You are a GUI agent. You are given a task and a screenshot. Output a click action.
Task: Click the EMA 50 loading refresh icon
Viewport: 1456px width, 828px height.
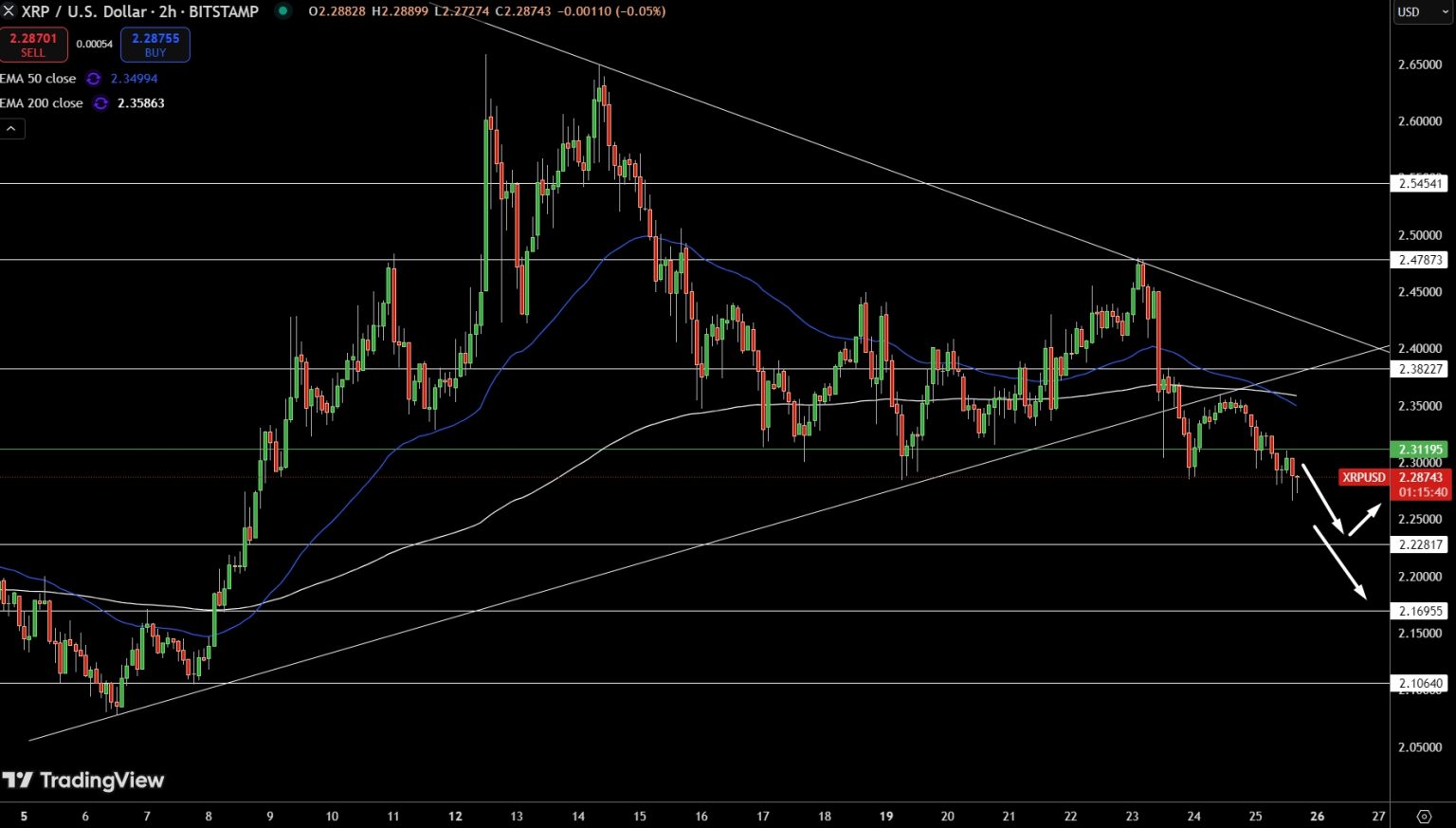[x=93, y=79]
